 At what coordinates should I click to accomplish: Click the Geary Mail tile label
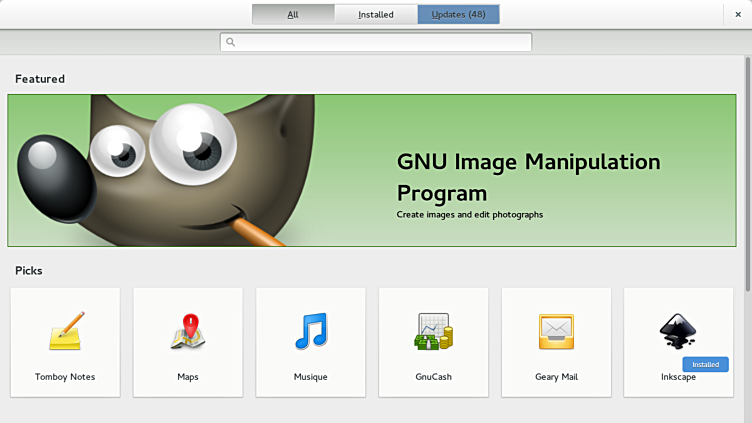point(556,377)
